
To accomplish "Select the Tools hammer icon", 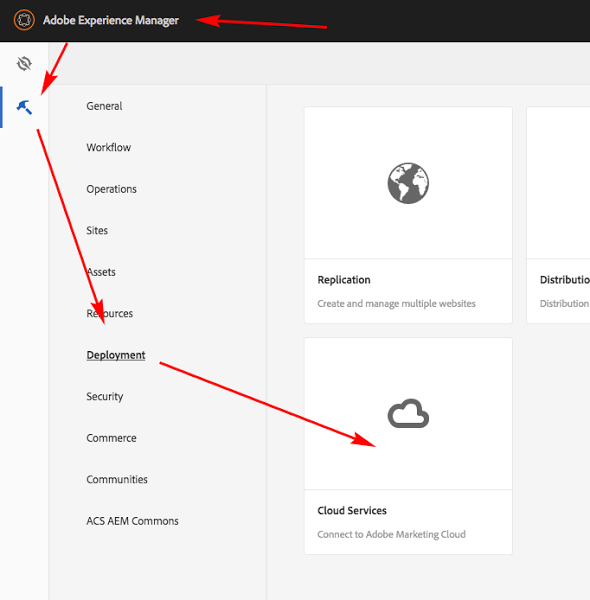I will pos(24,107).
